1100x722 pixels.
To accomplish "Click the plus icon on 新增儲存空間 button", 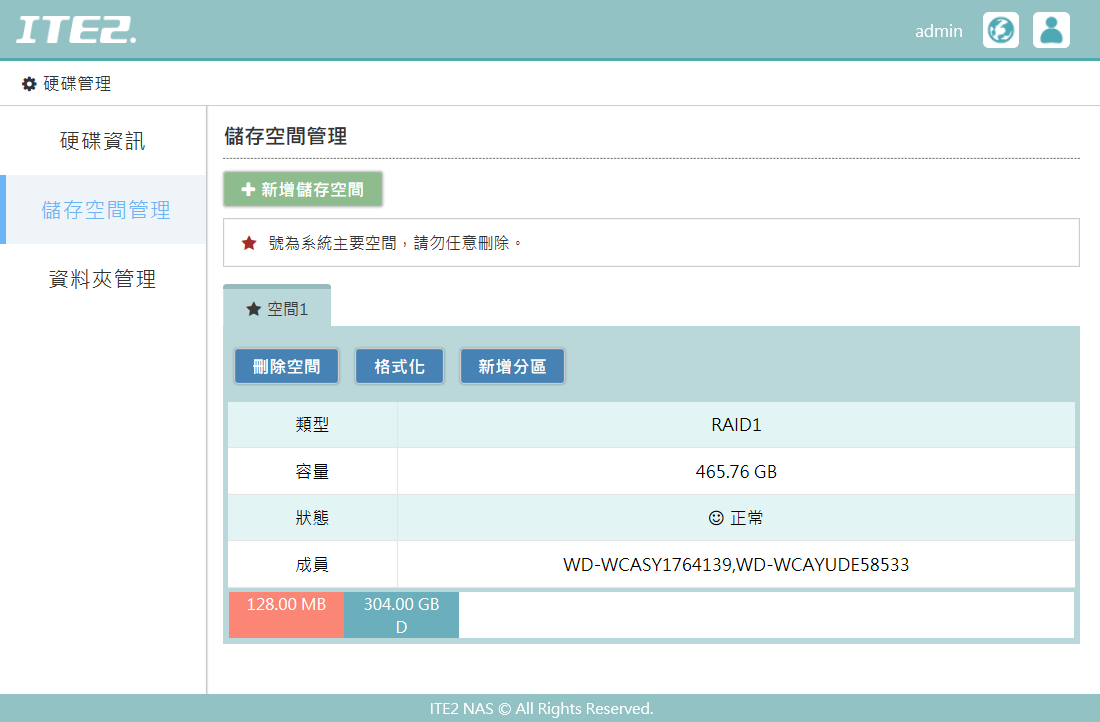I will tap(248, 189).
